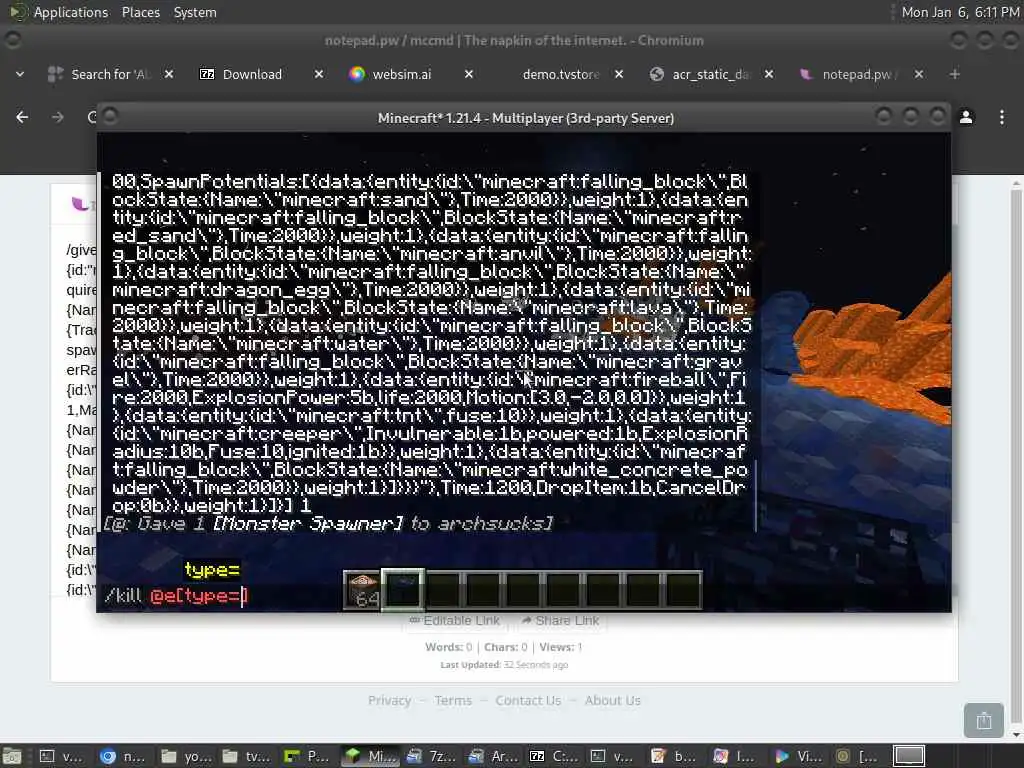Open the Chromium profile icon
Image resolution: width=1024 pixels, height=768 pixels.
pos(966,117)
